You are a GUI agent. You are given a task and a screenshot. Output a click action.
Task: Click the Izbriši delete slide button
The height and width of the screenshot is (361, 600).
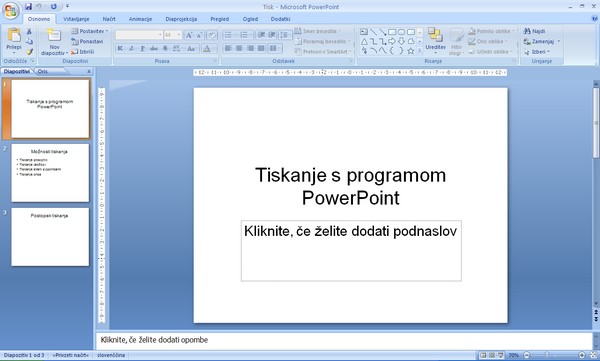[x=83, y=51]
